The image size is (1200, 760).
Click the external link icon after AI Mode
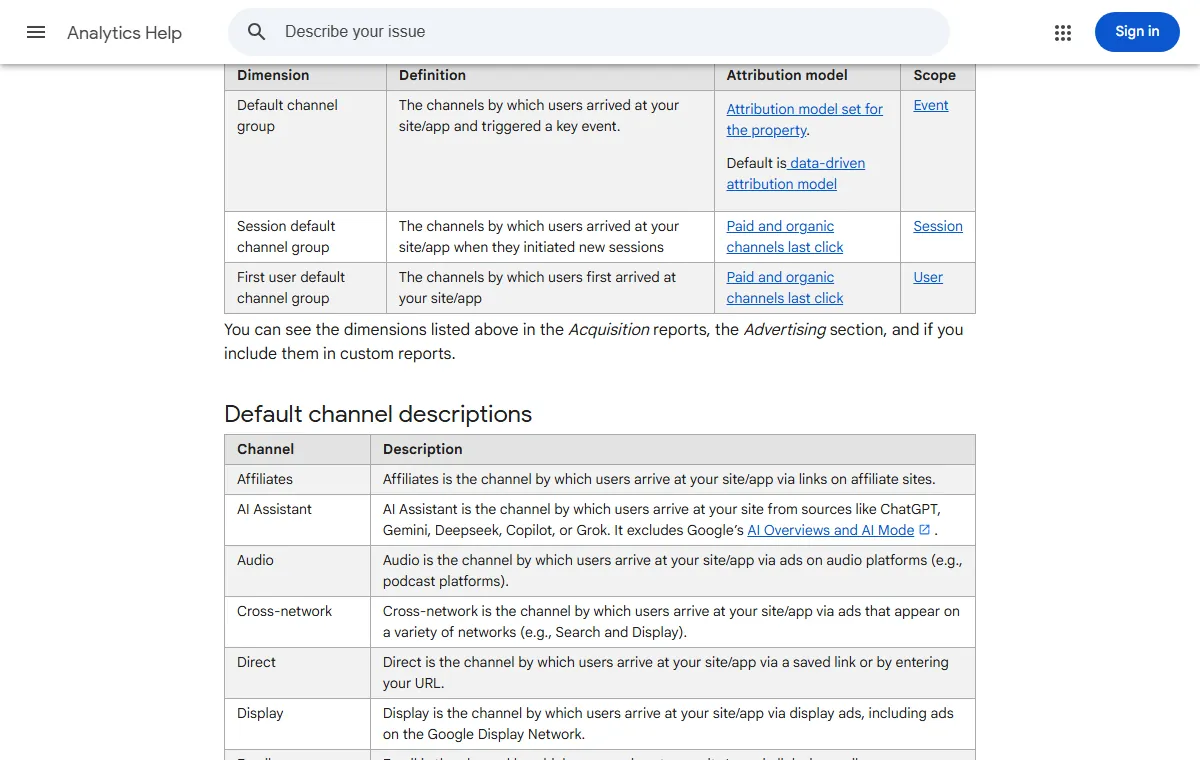point(924,530)
